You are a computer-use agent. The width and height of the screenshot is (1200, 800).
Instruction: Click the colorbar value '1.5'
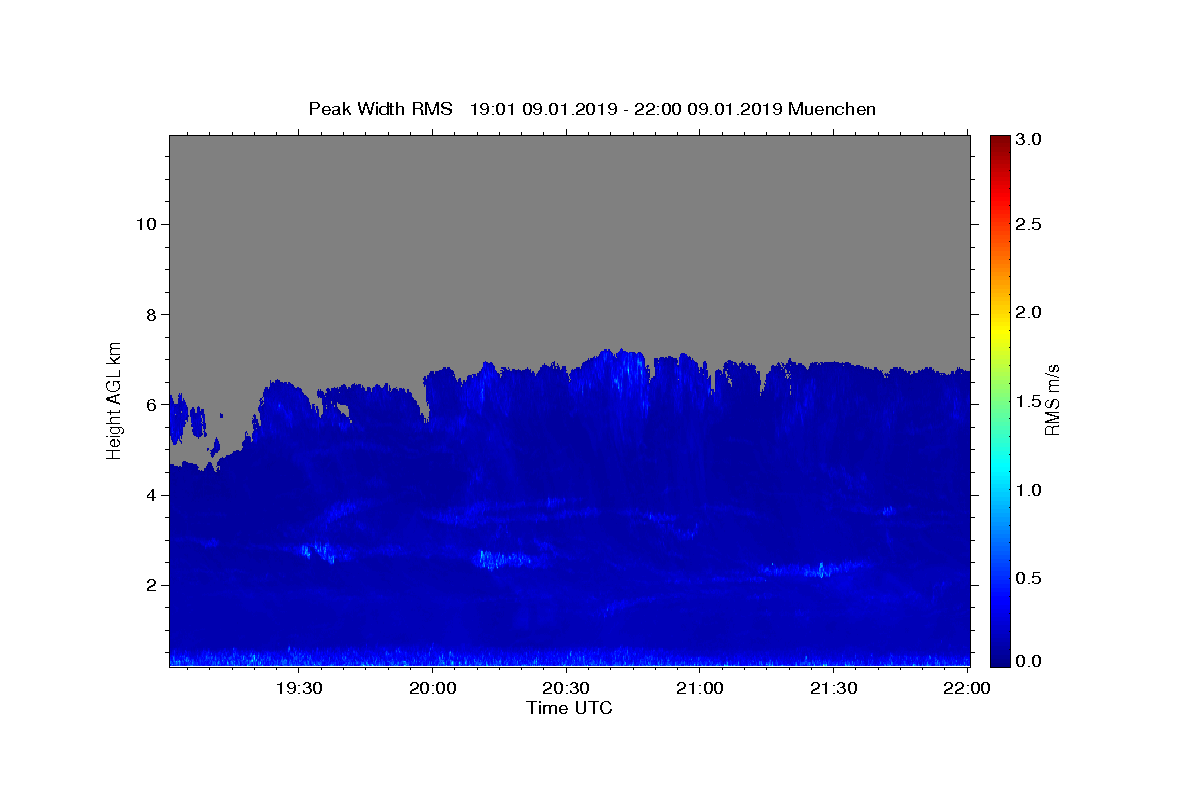pos(1031,402)
